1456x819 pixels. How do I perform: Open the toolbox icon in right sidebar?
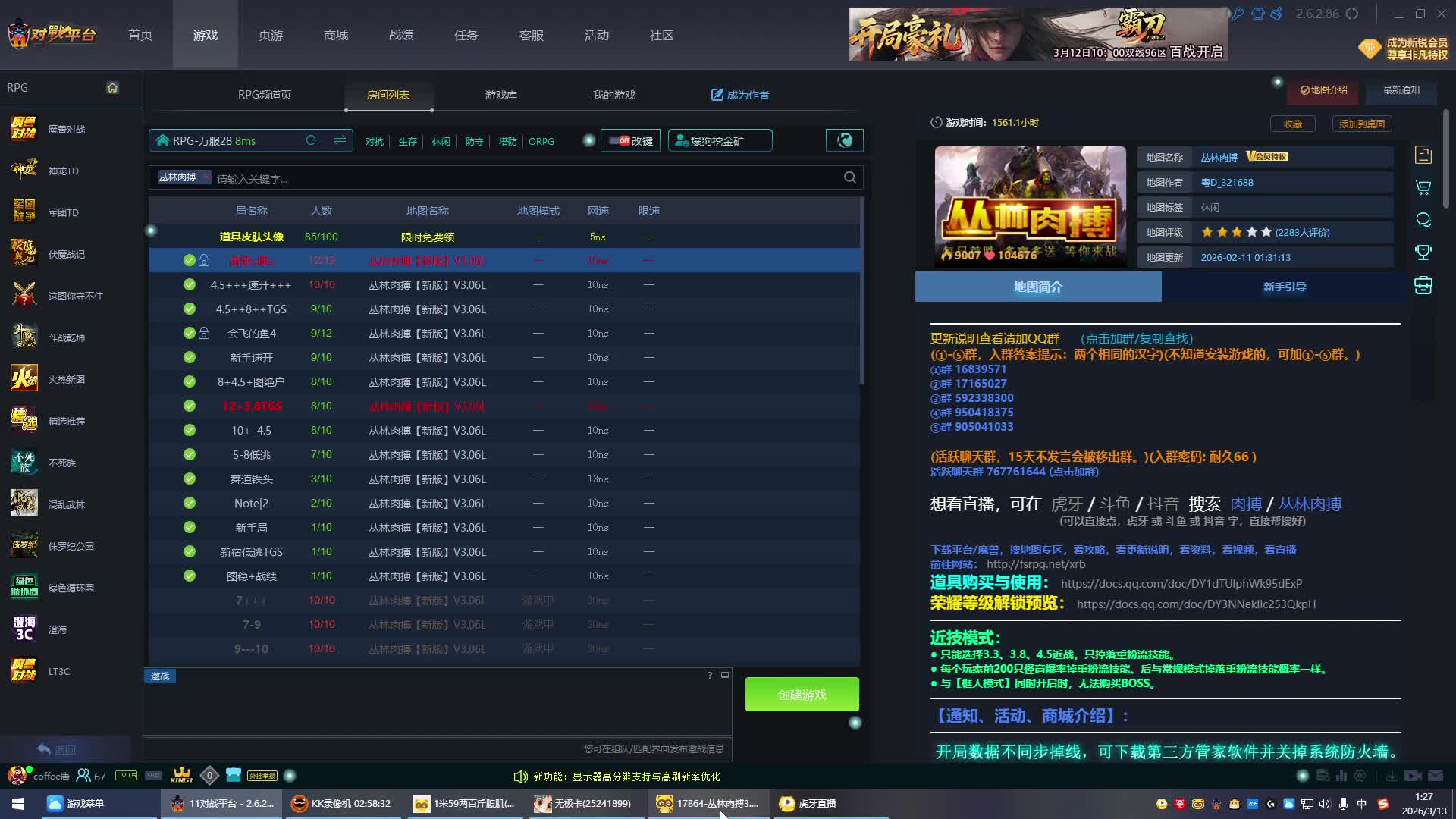(1423, 286)
